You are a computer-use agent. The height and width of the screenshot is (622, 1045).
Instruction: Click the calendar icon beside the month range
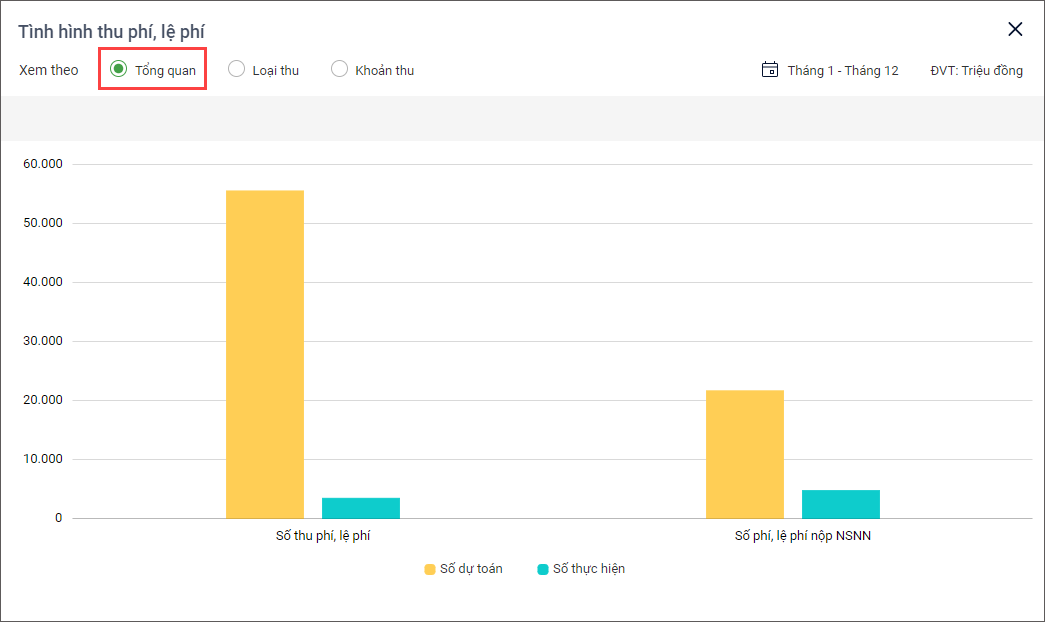click(x=770, y=70)
